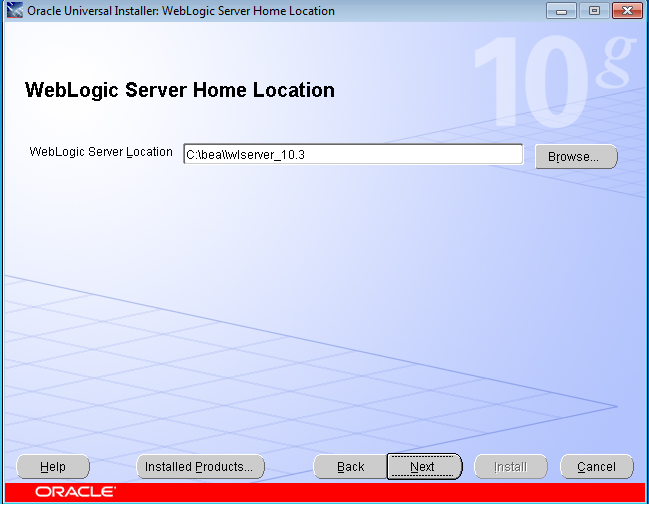
Task: Focus the WebLogic Server Location text field
Action: 352,154
